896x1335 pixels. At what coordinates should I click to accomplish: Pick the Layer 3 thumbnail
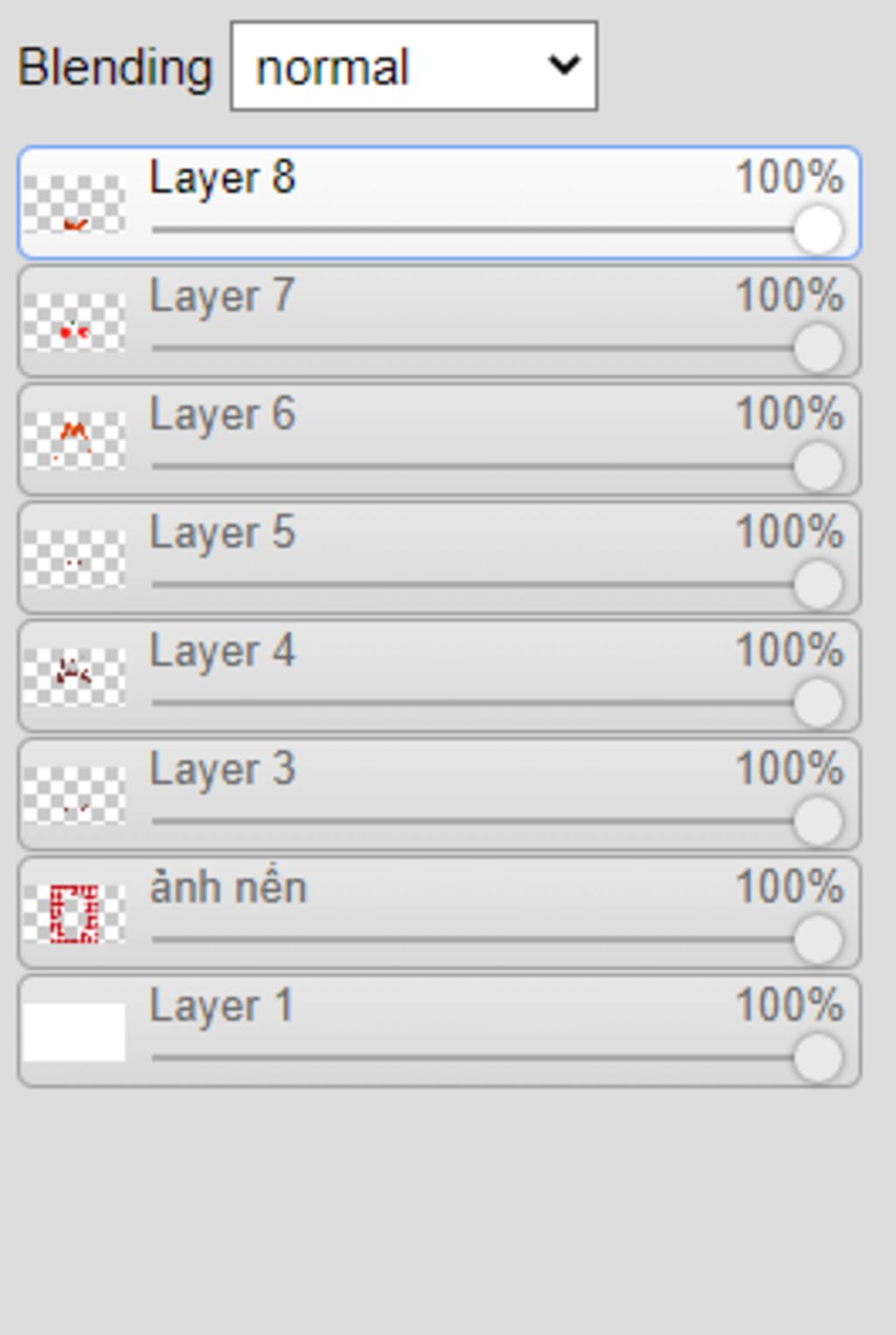point(74,795)
